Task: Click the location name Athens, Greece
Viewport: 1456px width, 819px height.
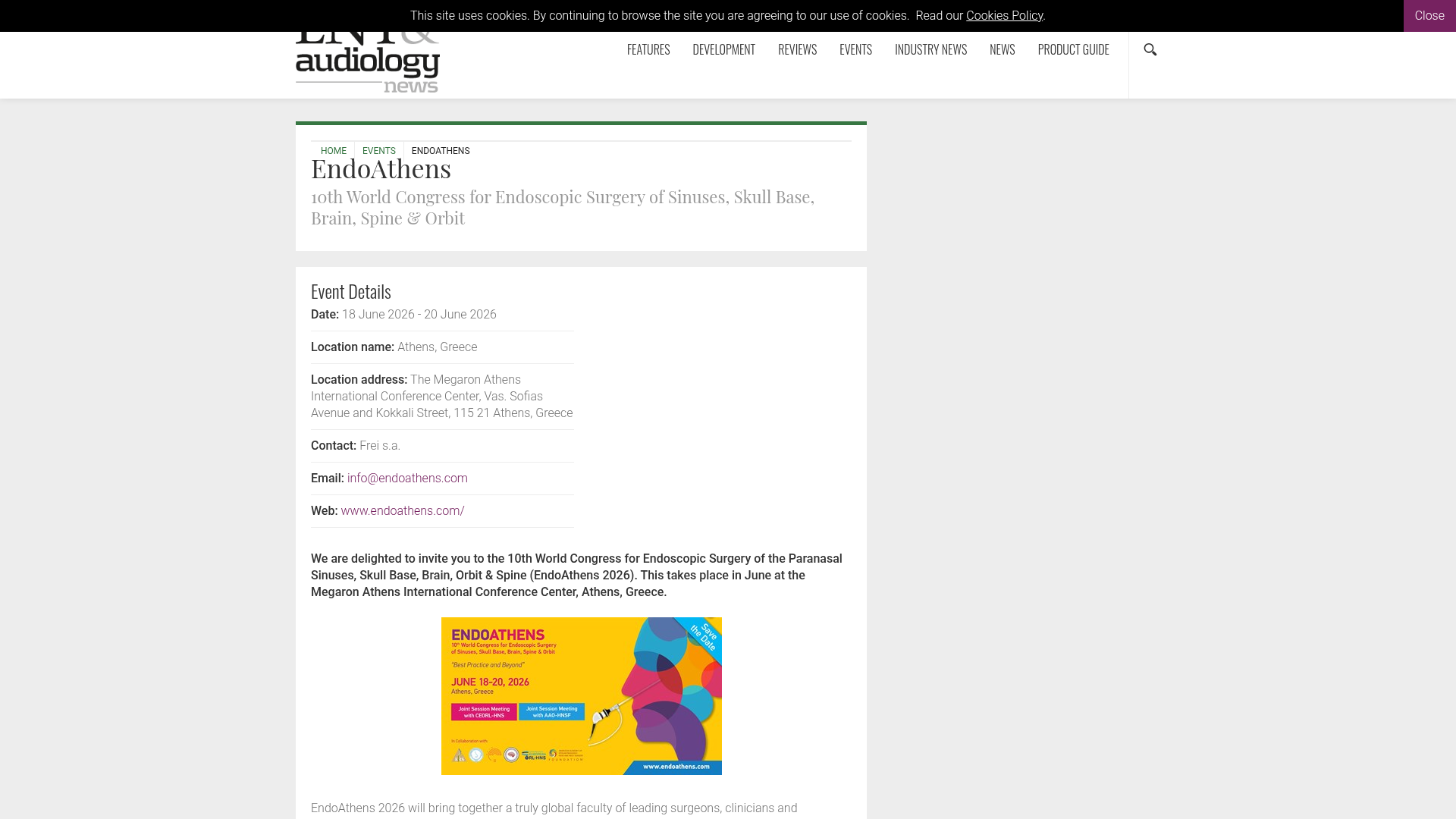Action: (438, 347)
